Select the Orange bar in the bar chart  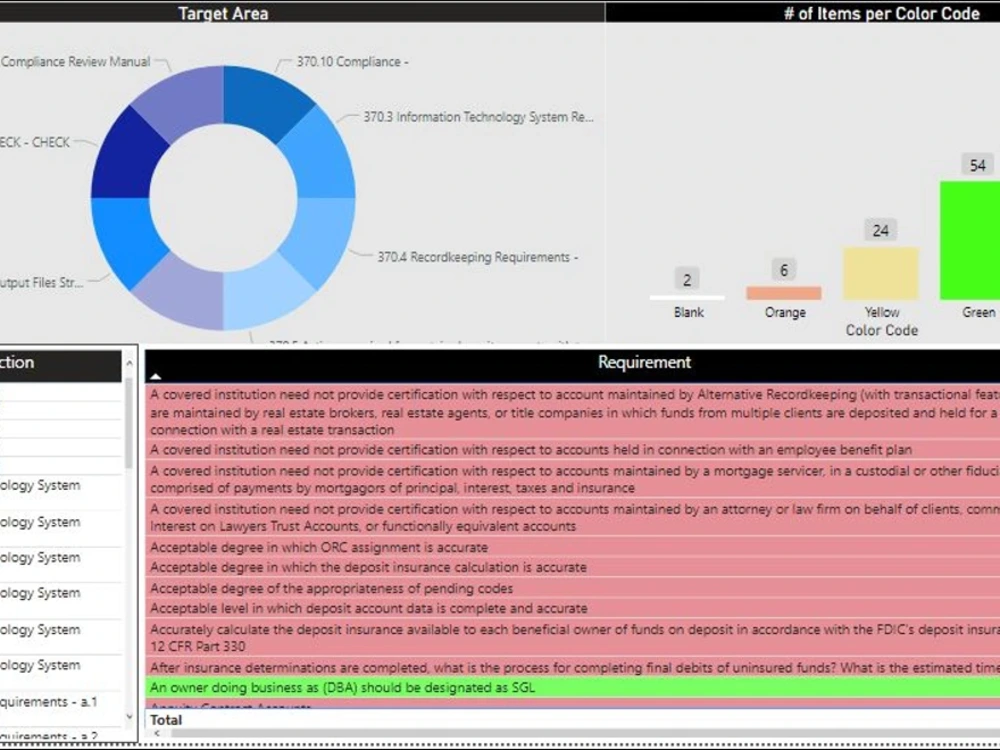point(786,290)
